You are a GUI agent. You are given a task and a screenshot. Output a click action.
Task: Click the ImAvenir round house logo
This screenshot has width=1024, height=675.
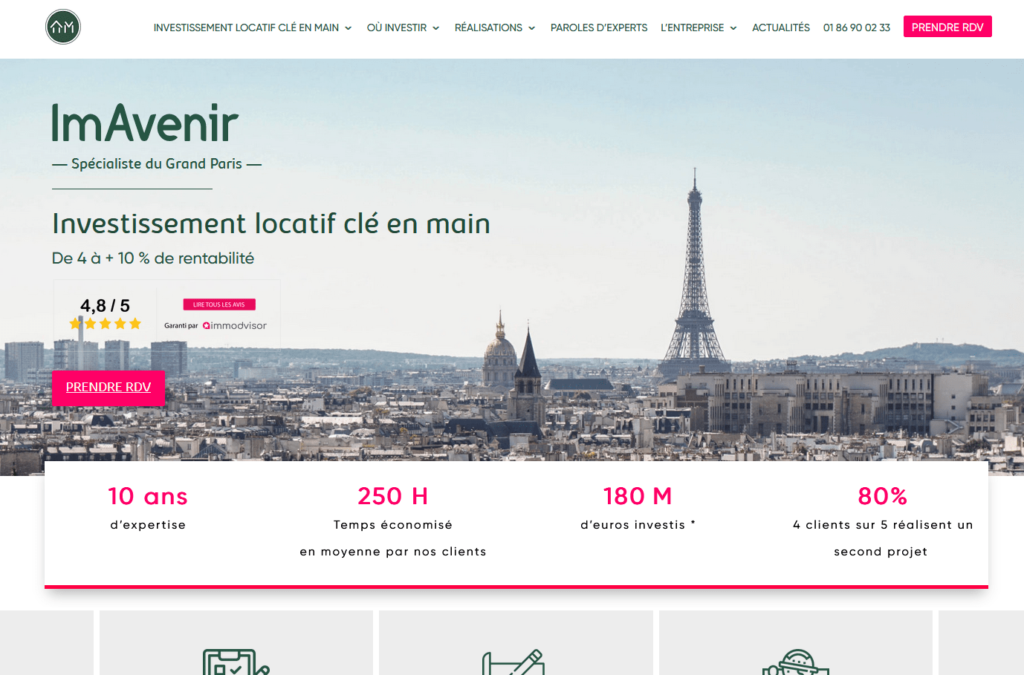63,27
